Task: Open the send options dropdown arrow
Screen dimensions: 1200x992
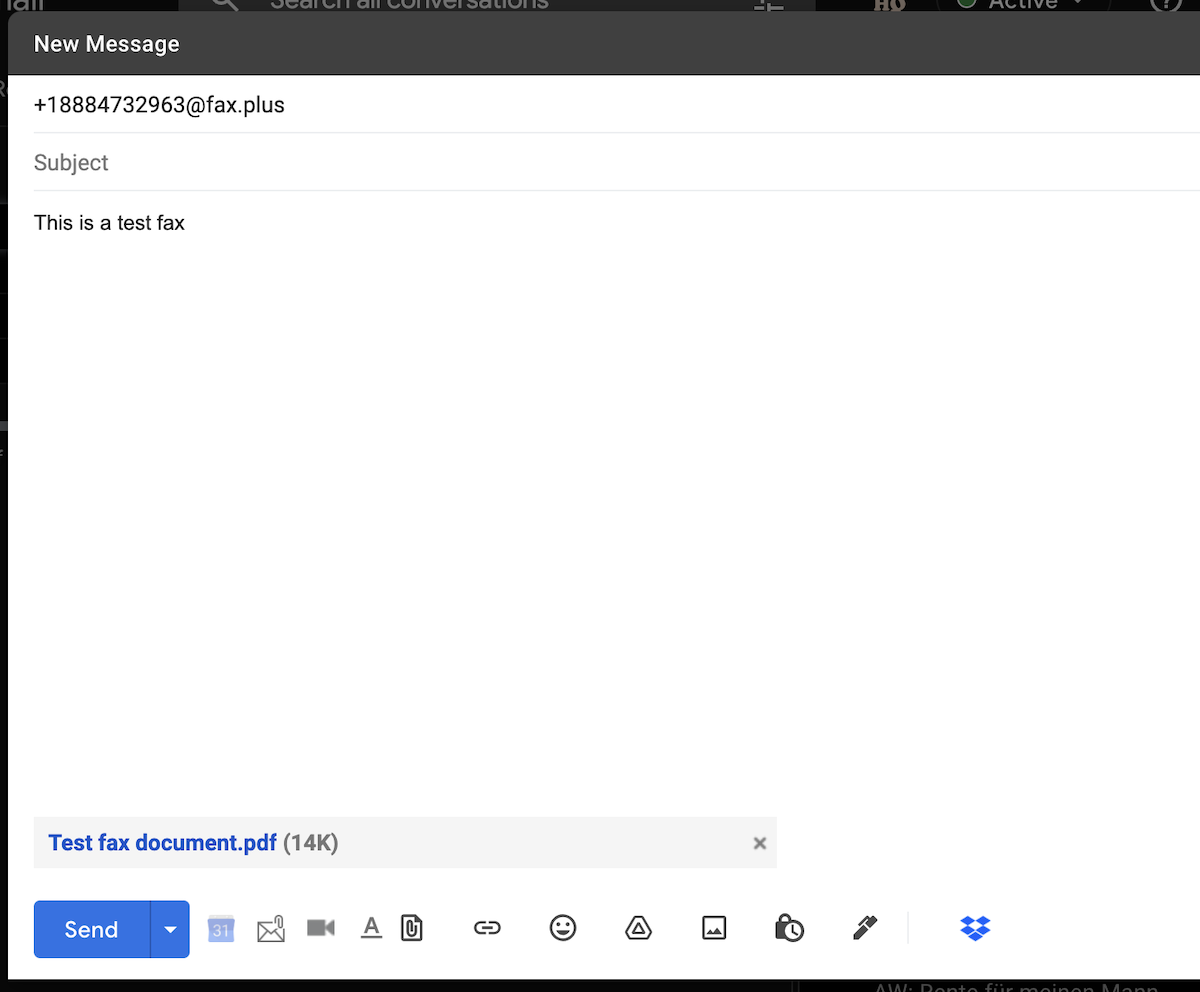Action: (170, 929)
